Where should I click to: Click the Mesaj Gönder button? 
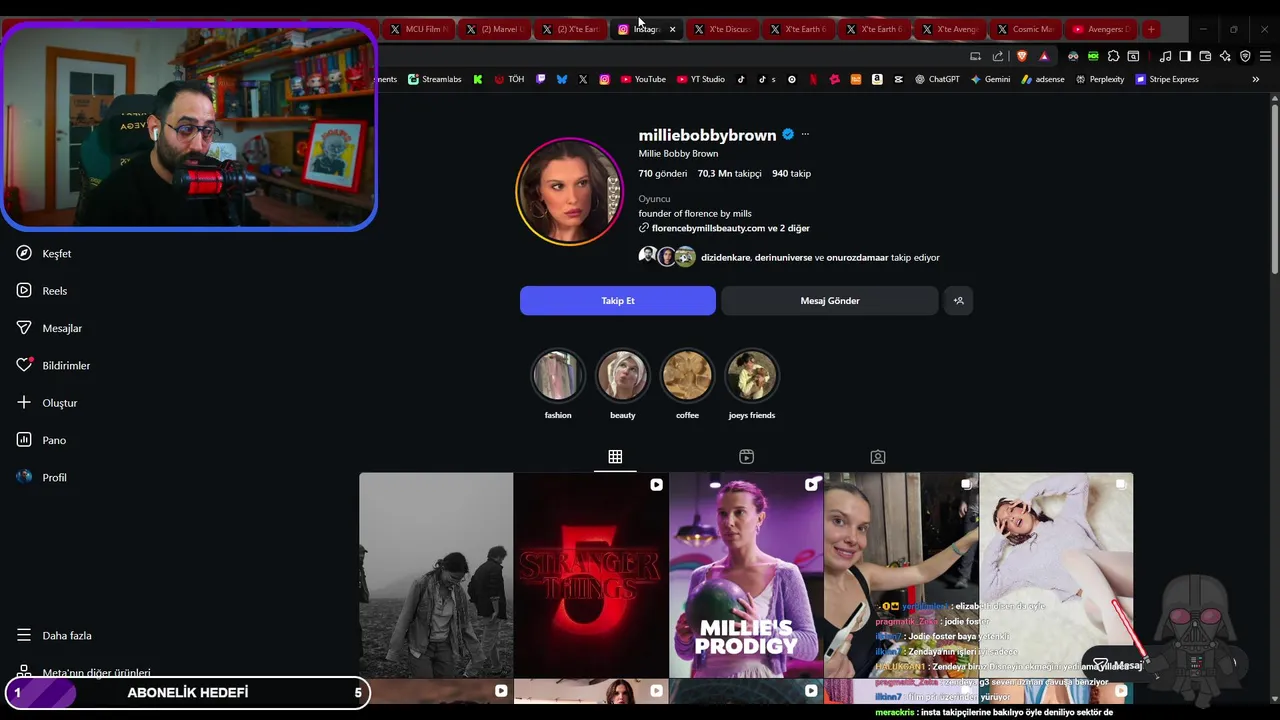tap(830, 301)
